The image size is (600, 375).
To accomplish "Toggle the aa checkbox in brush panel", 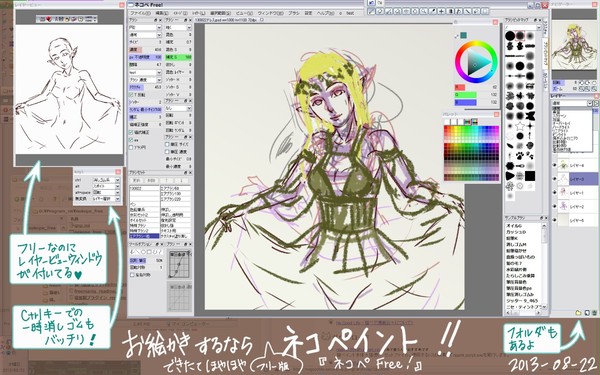I will [131, 140].
